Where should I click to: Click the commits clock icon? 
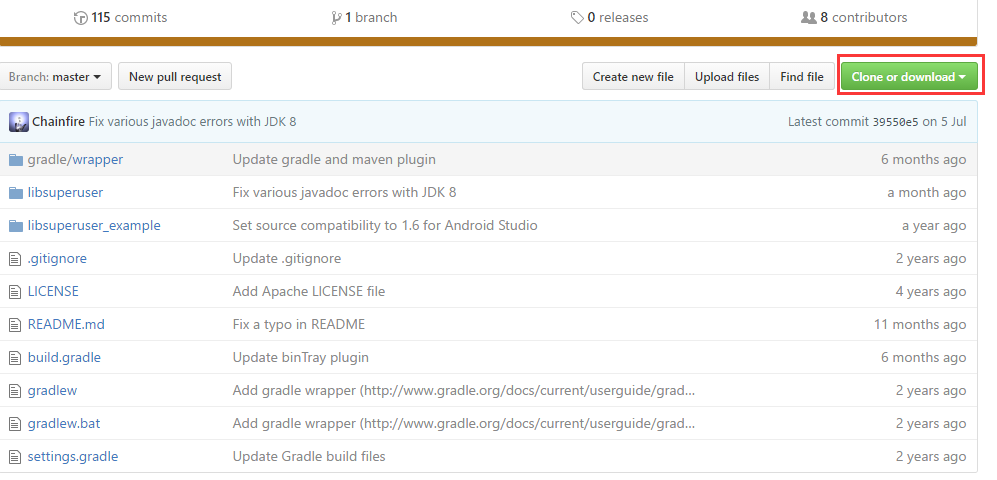[81, 18]
